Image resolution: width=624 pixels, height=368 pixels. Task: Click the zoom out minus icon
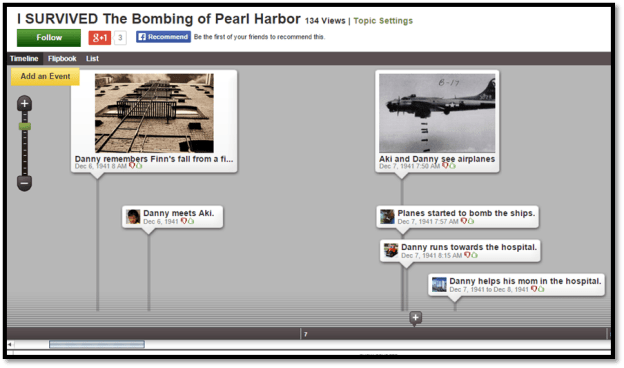tap(24, 183)
